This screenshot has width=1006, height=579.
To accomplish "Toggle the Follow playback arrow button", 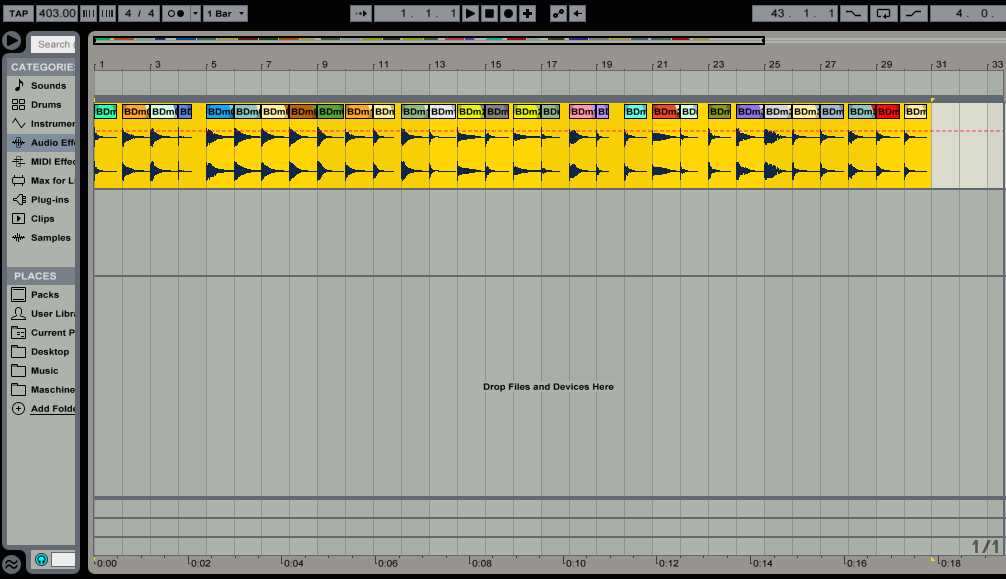I will coord(359,13).
